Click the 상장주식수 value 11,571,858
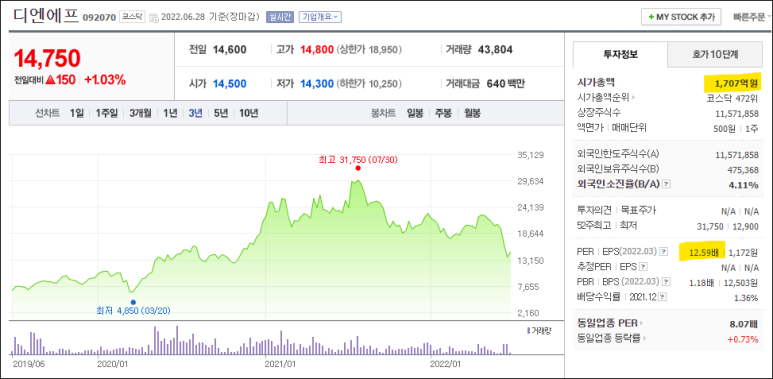The image size is (773, 379). pyautogui.click(x=737, y=113)
